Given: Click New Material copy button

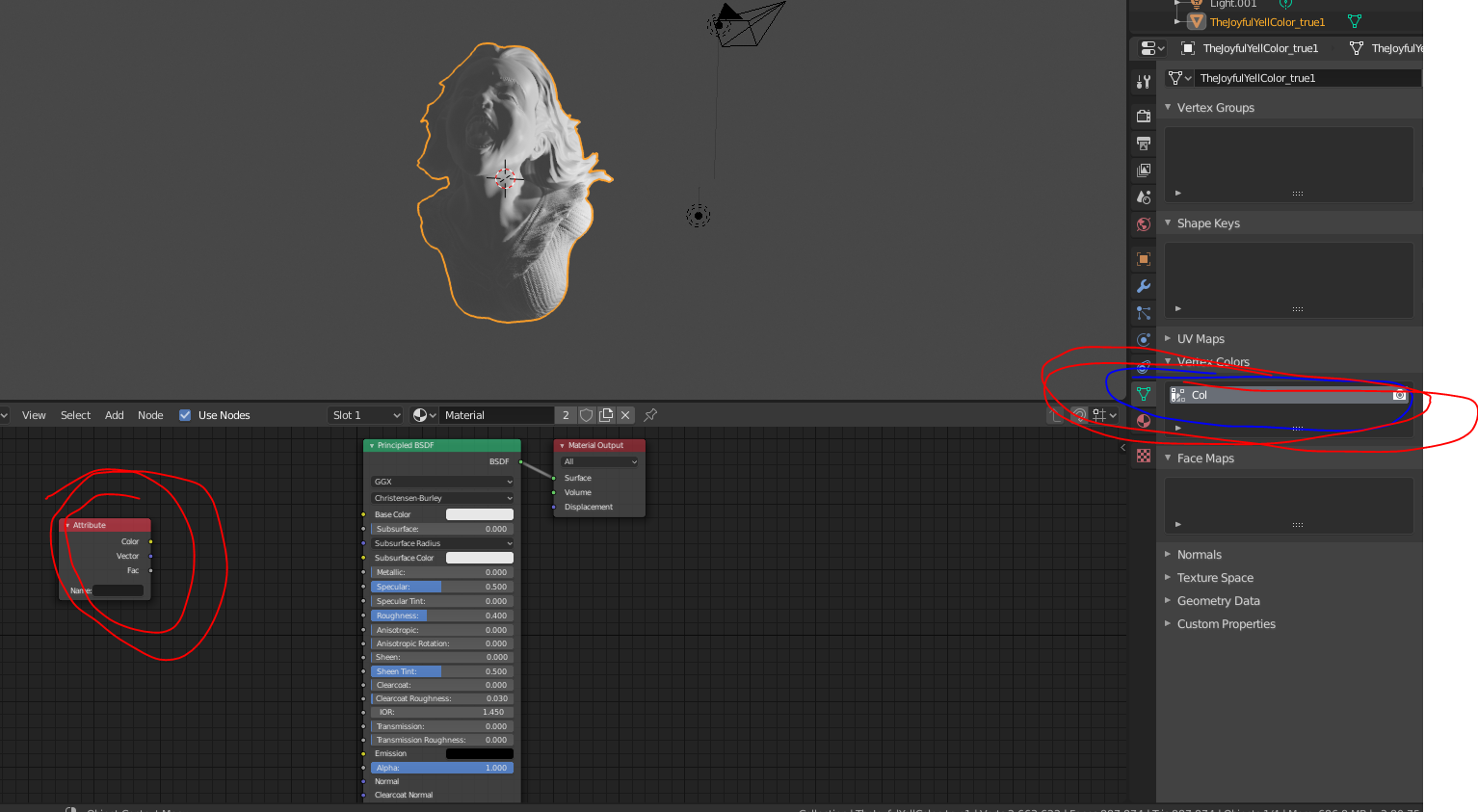Looking at the screenshot, I should [606, 414].
